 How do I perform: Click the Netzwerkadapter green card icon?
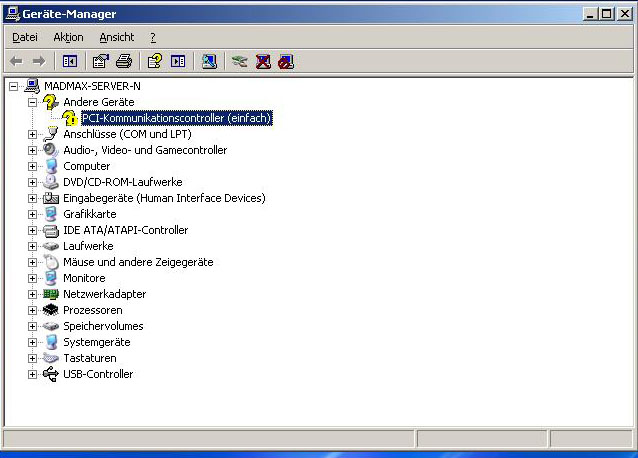click(x=51, y=294)
